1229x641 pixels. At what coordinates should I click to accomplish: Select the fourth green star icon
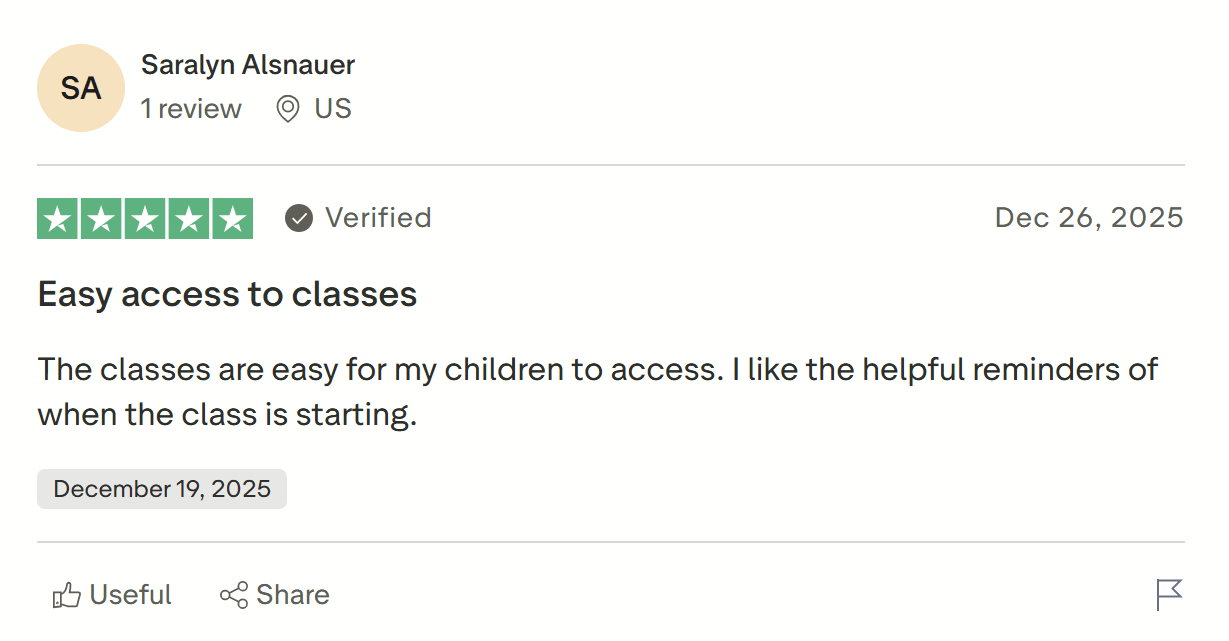pos(188,218)
